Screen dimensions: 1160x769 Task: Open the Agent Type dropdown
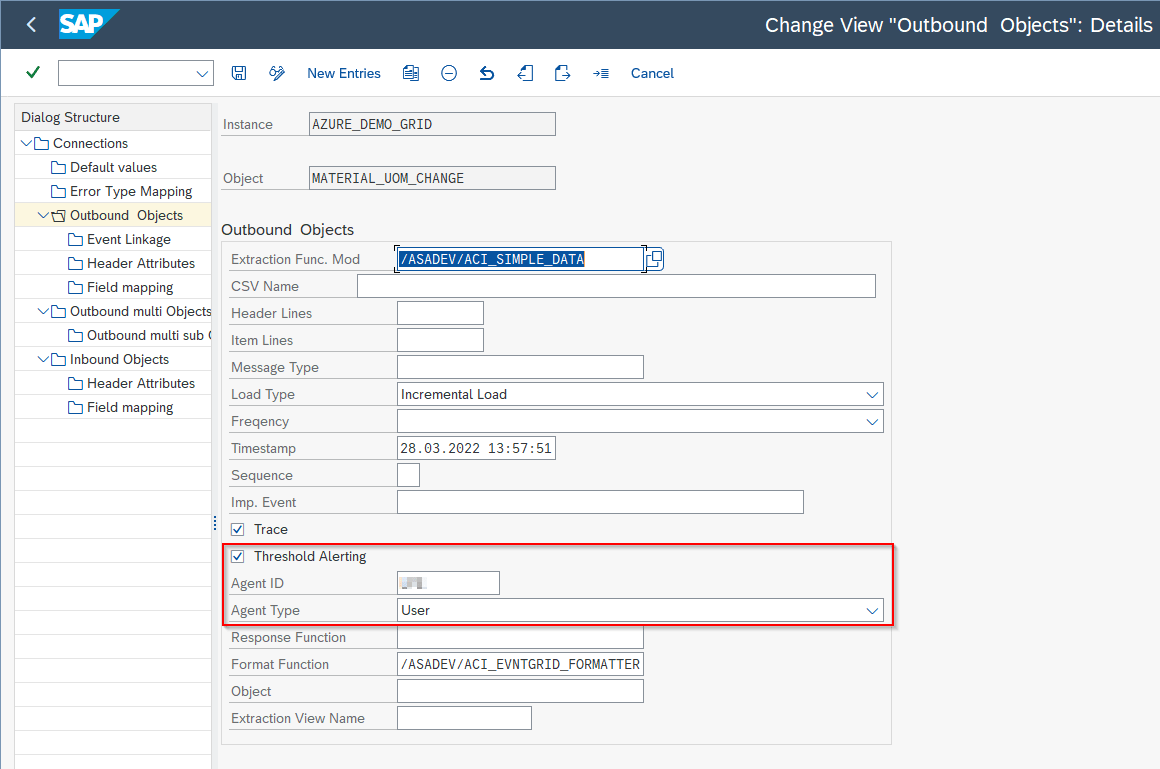[x=872, y=611]
